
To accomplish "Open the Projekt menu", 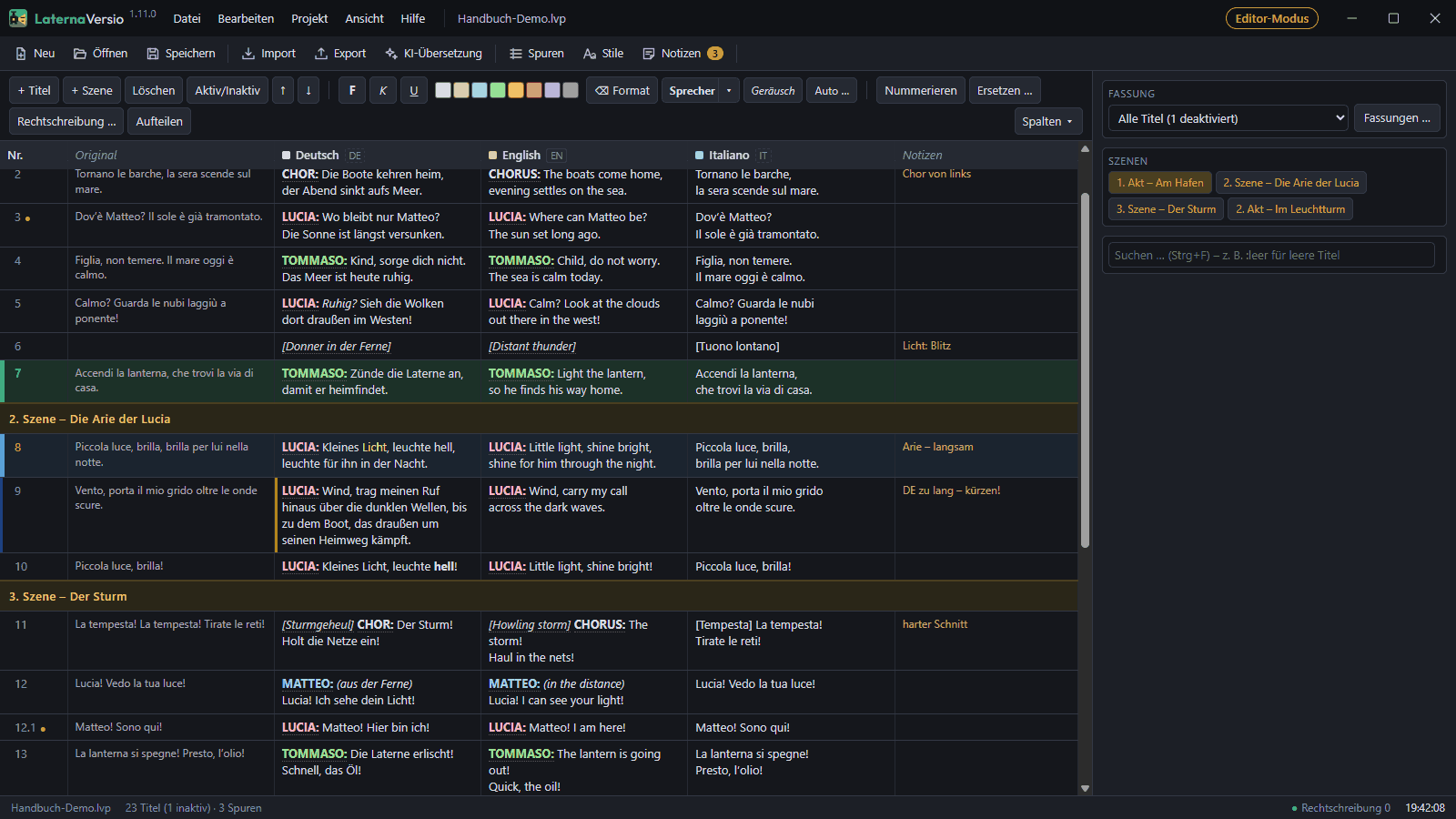I will coord(309,18).
